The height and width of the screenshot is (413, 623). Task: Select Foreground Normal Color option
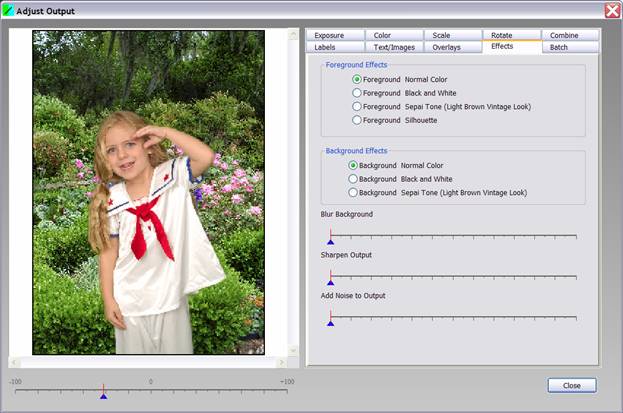(x=400, y=79)
